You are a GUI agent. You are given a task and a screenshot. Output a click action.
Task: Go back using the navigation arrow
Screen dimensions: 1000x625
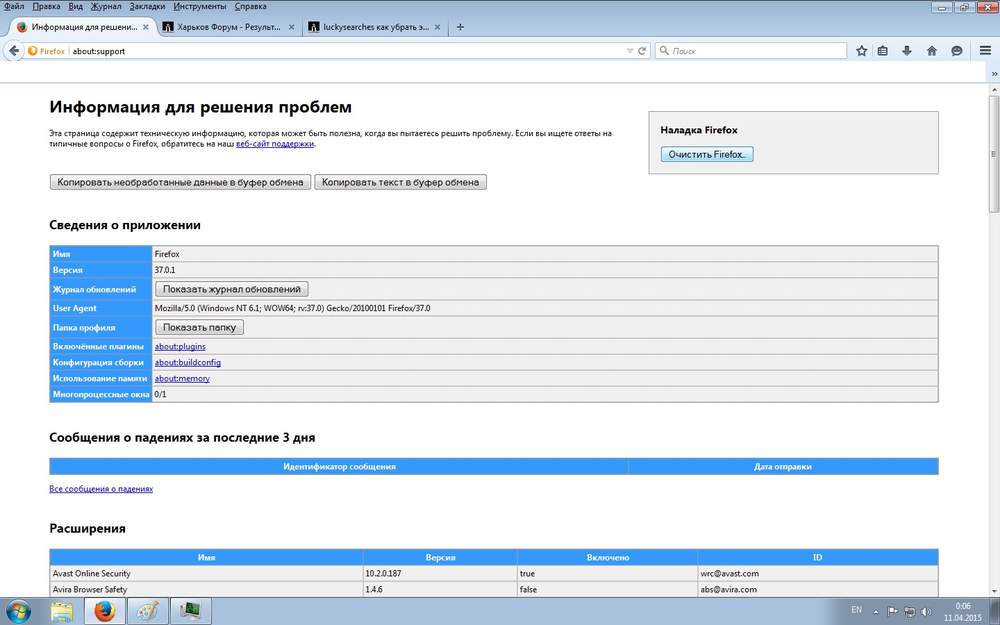(13, 51)
